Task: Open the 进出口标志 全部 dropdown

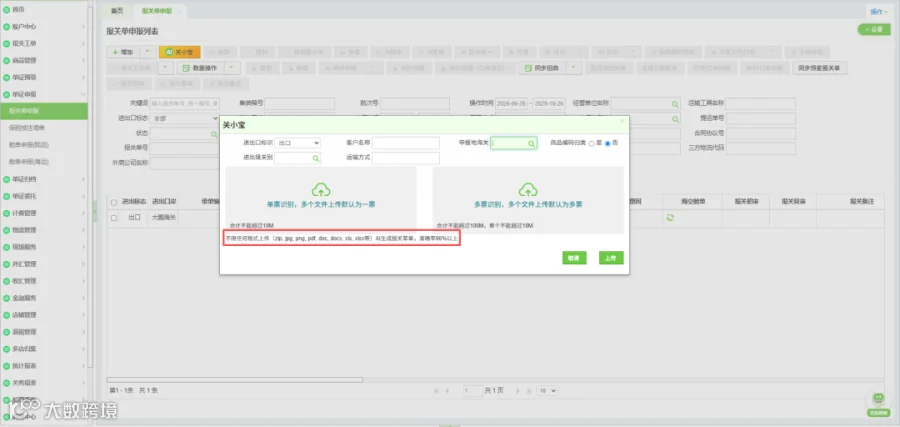Action: click(185, 119)
